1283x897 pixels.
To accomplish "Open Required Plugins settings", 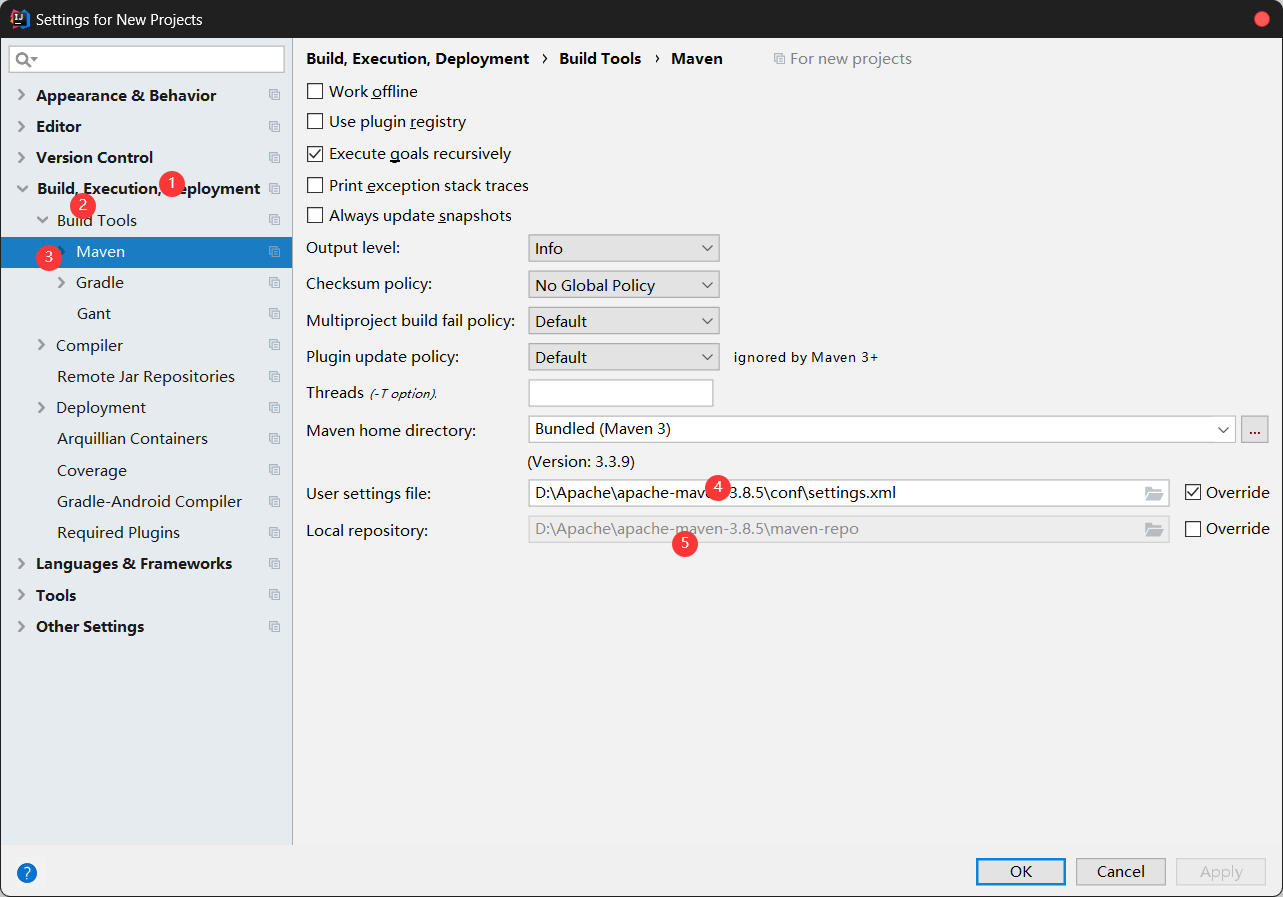I will 118,532.
